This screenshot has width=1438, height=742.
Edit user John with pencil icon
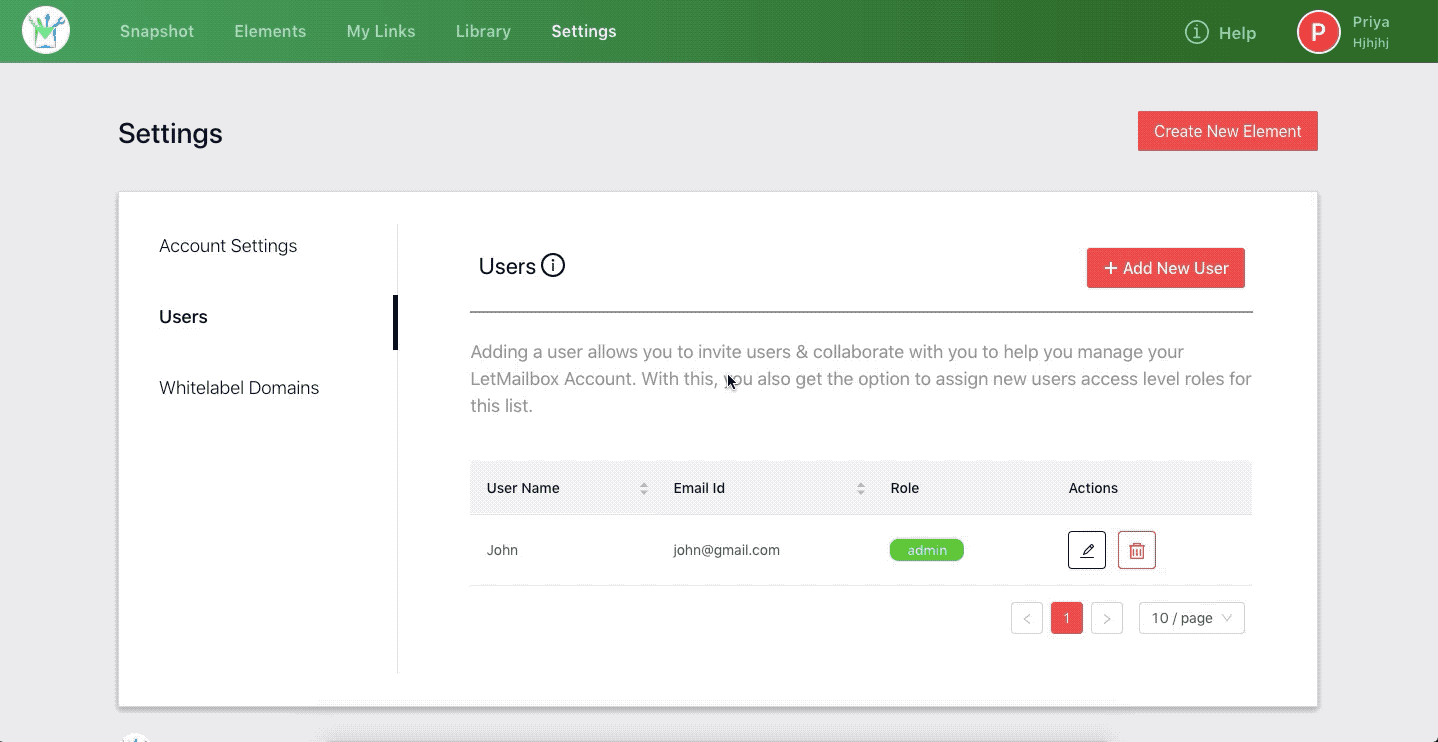tap(1087, 550)
